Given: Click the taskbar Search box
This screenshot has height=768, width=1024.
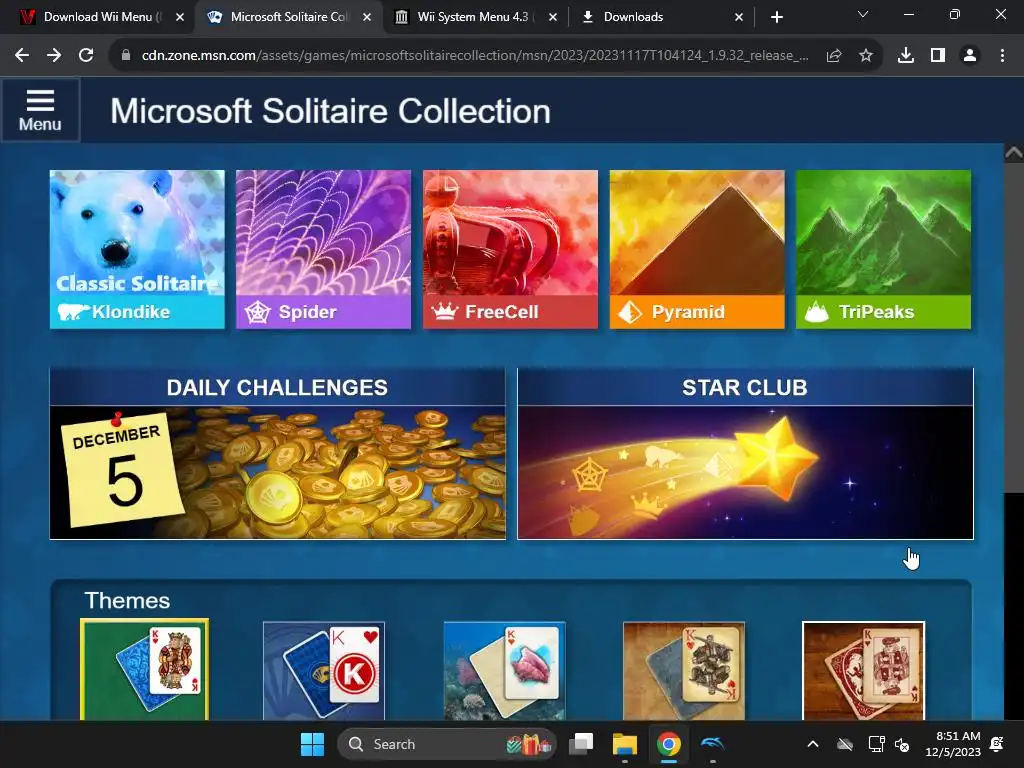Looking at the screenshot, I should click(x=447, y=744).
